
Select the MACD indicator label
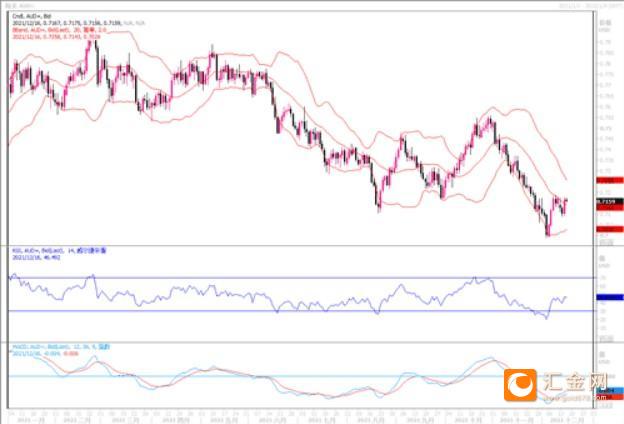61,347
